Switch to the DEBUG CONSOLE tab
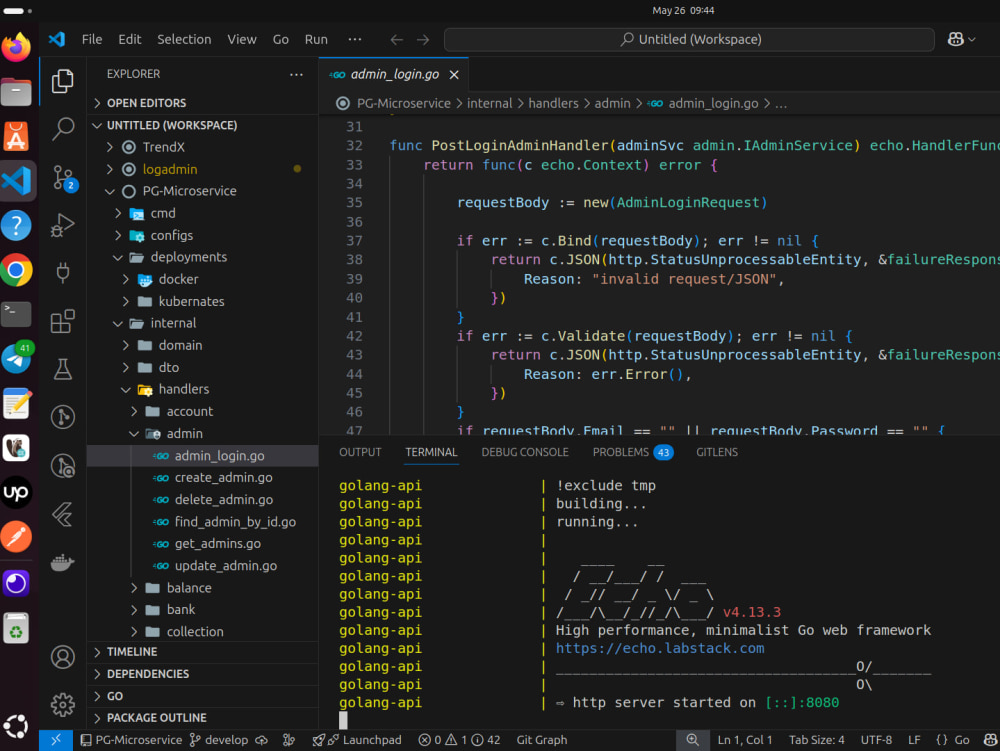The width and height of the screenshot is (1000, 751). pos(525,453)
